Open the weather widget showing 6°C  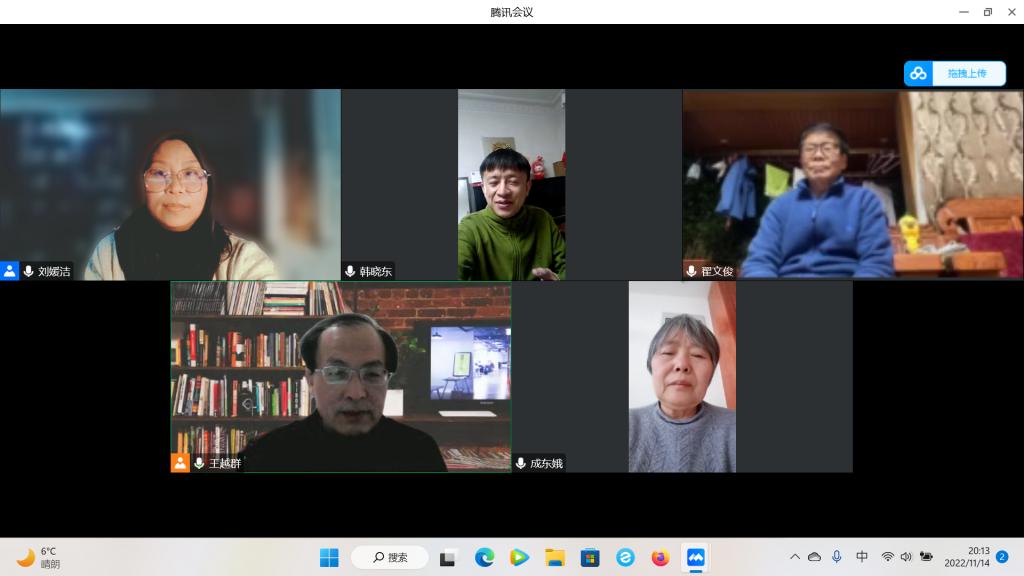coord(38,557)
